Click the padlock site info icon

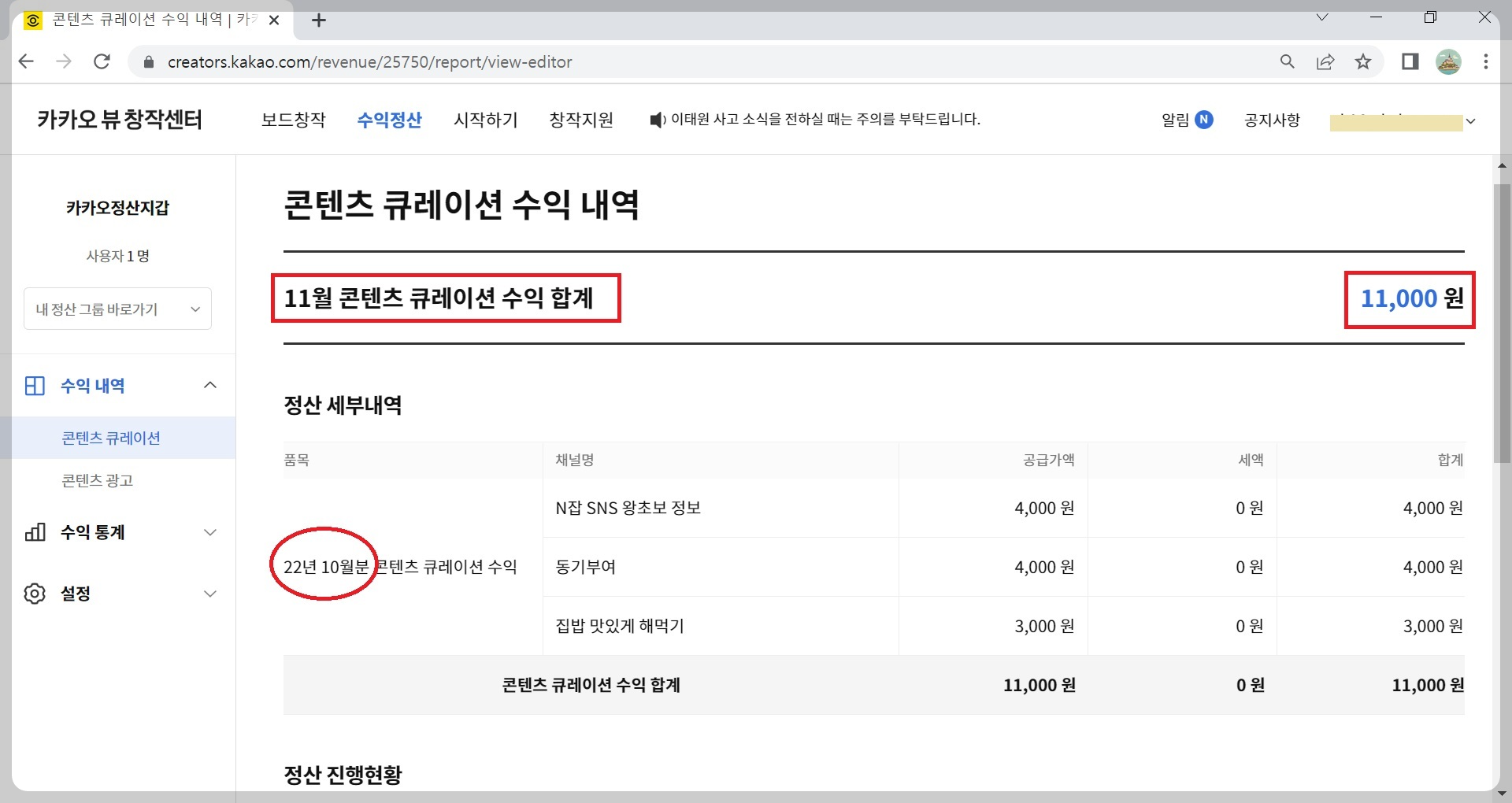[x=148, y=62]
